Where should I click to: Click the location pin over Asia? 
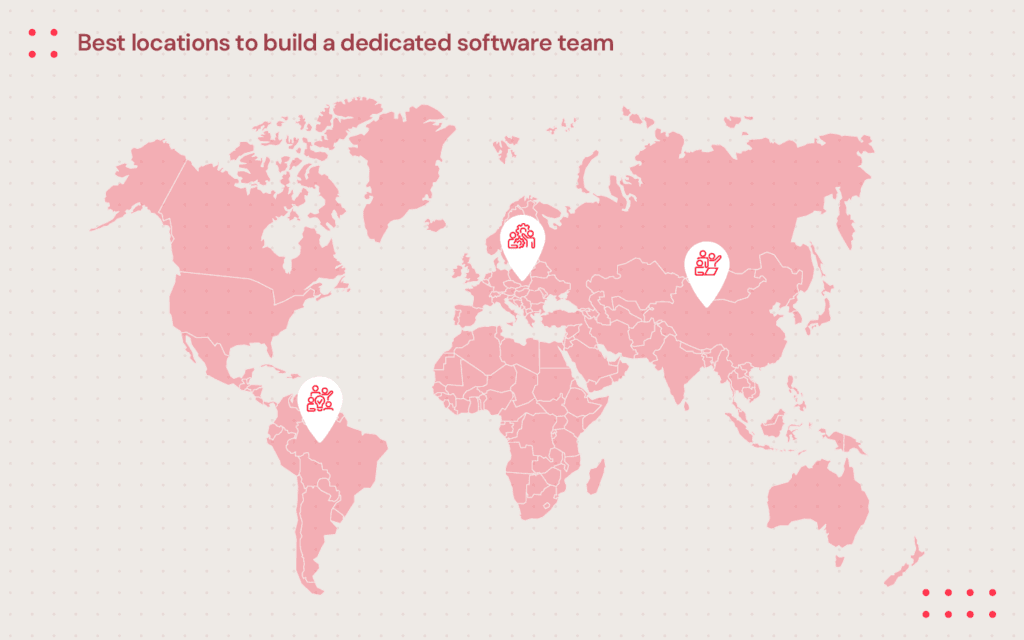tap(707, 274)
